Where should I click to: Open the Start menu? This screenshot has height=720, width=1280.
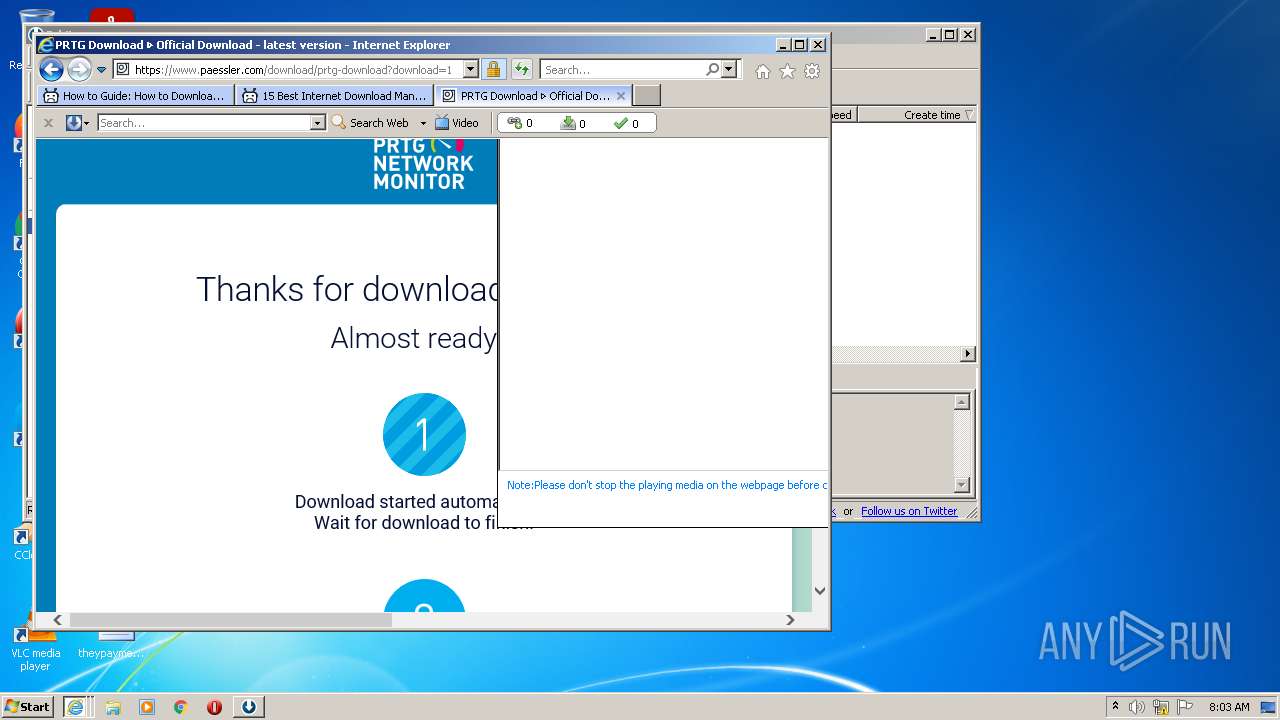[x=28, y=706]
